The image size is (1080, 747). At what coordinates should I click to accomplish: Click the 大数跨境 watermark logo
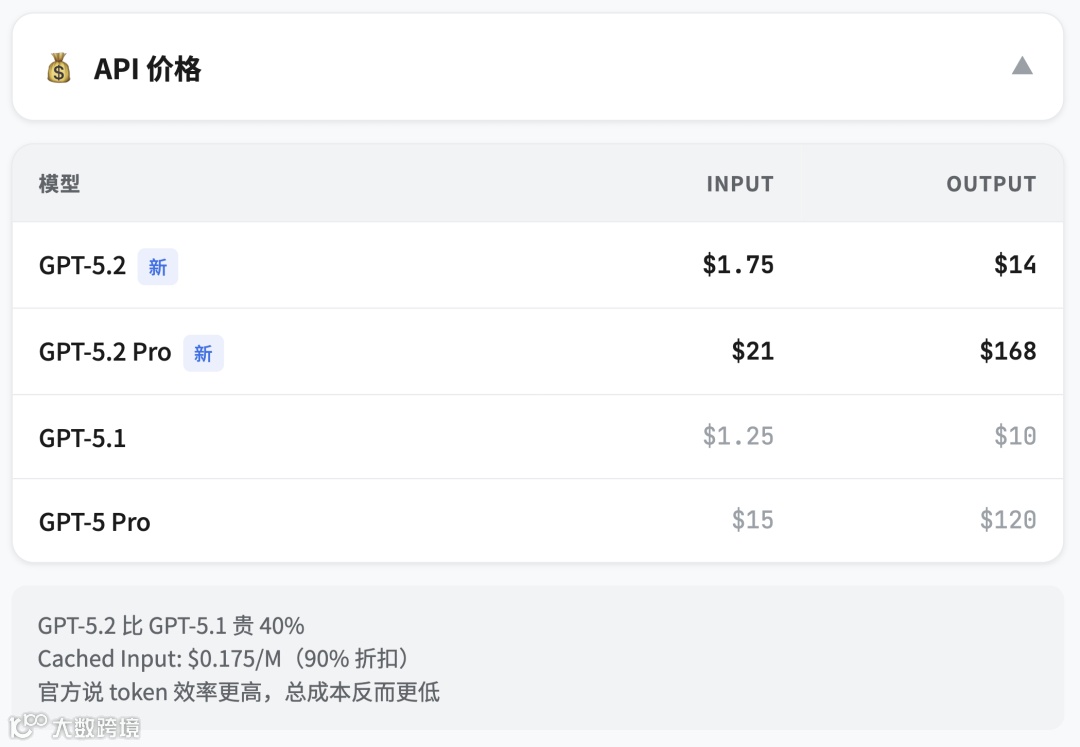pyautogui.click(x=75, y=726)
